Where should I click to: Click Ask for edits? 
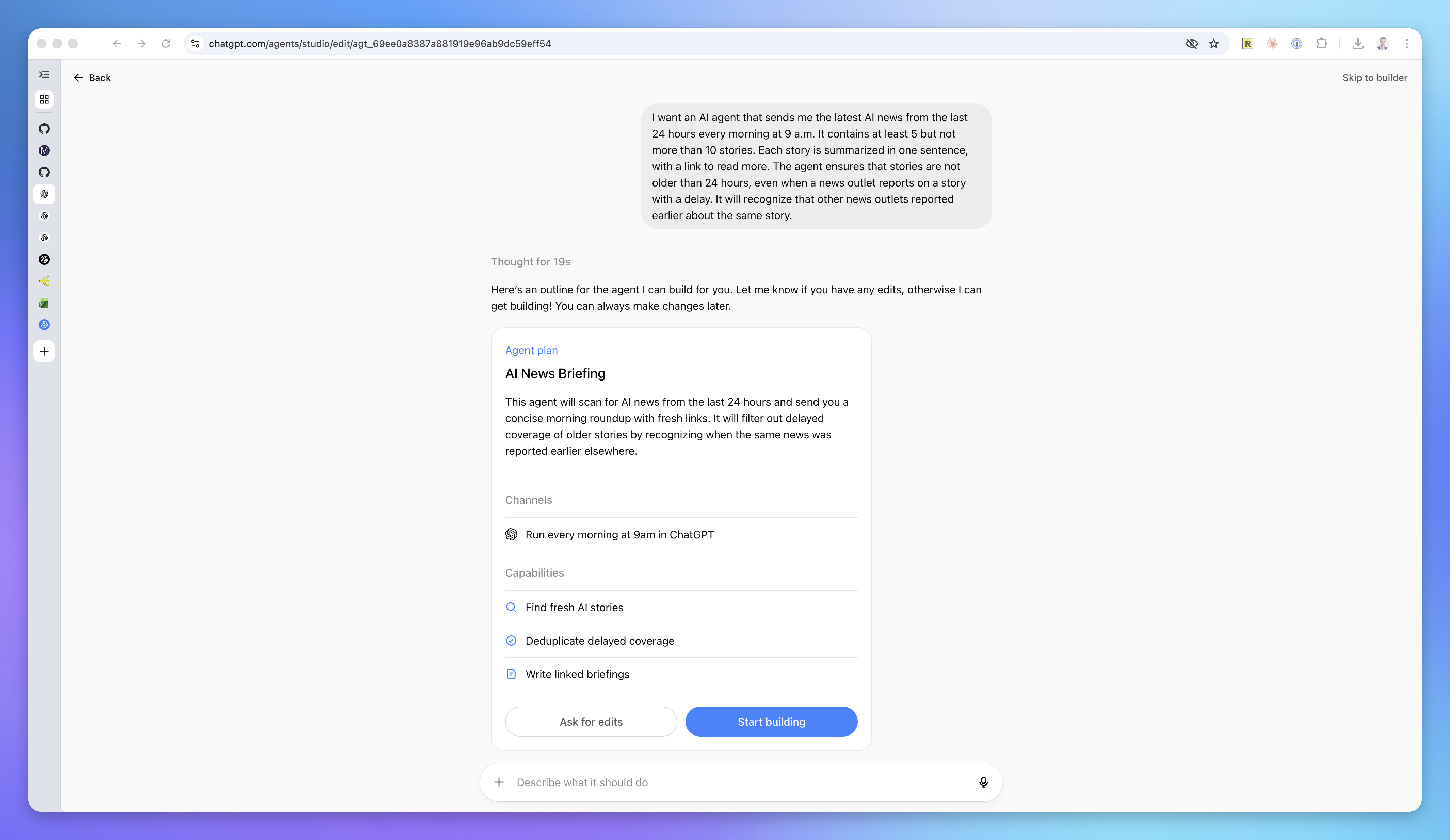591,722
